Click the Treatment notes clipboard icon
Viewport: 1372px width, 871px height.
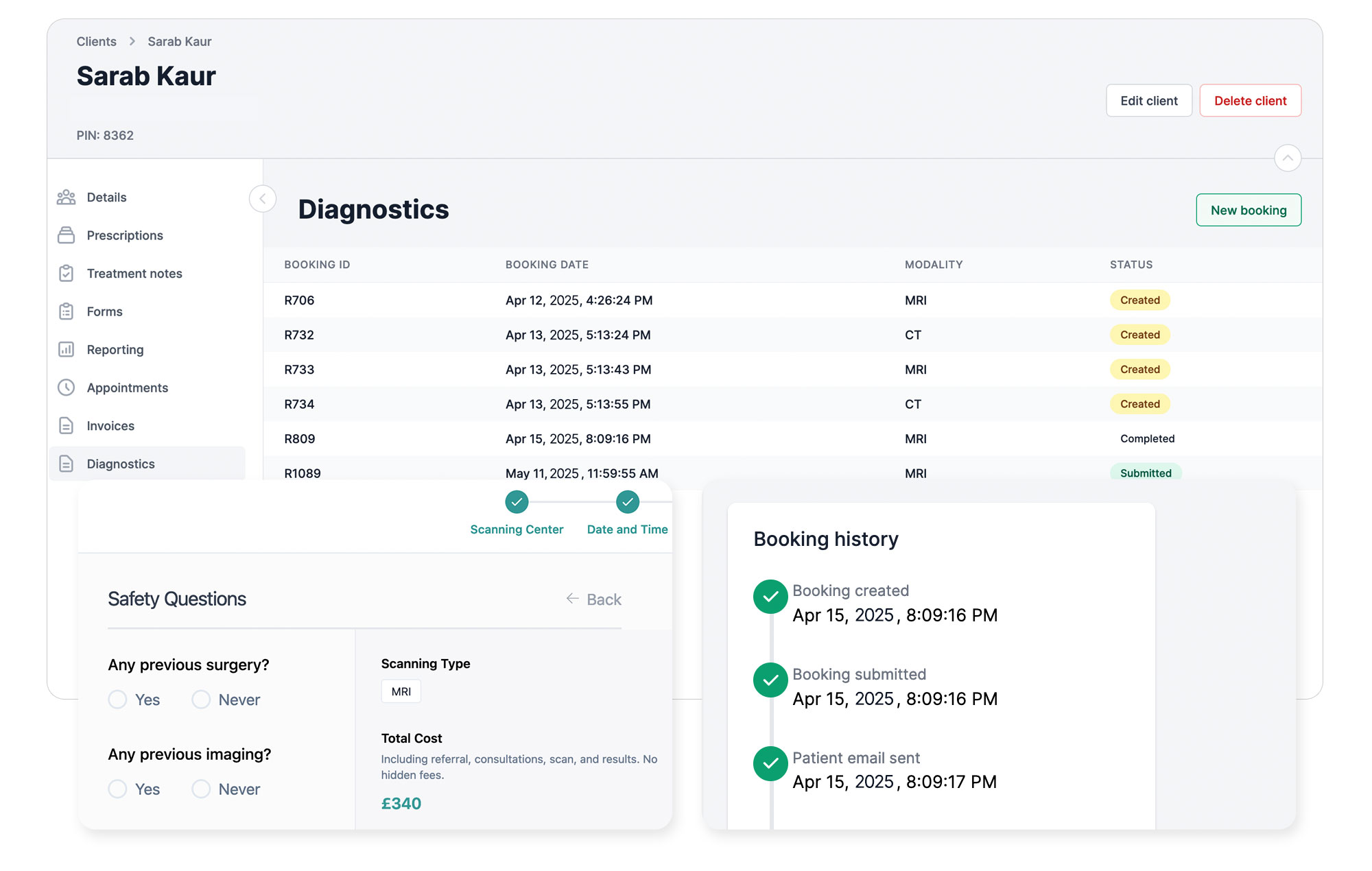[66, 274]
